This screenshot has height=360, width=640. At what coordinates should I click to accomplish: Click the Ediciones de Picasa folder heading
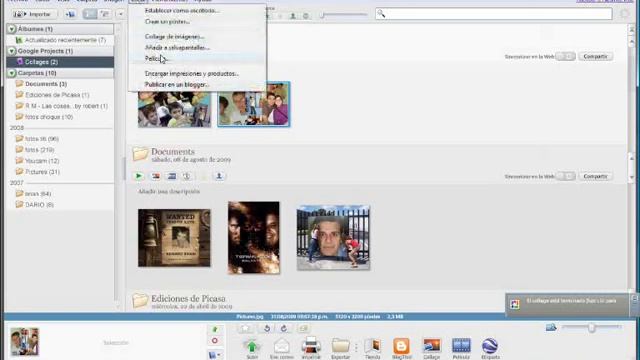pyautogui.click(x=188, y=298)
